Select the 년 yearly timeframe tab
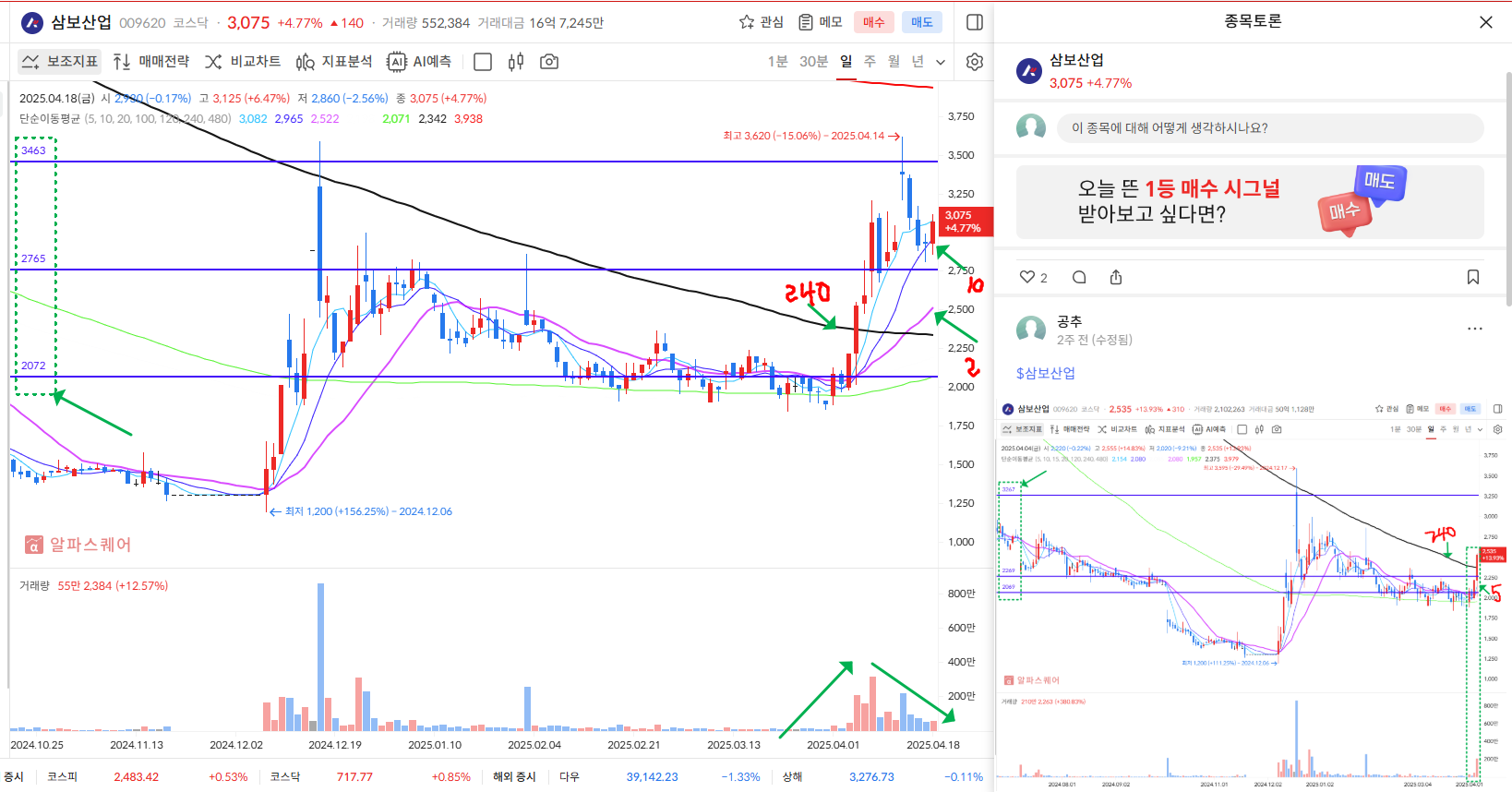1512x792 pixels. pos(918,62)
